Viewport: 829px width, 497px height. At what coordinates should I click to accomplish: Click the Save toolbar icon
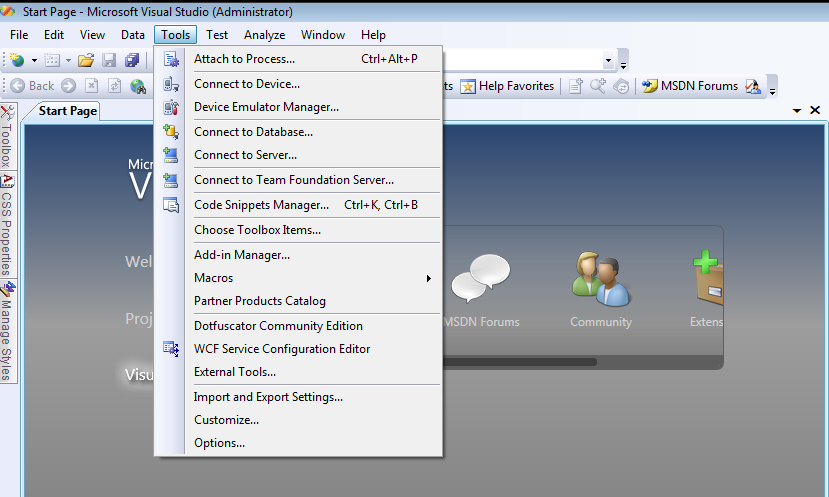[x=109, y=60]
